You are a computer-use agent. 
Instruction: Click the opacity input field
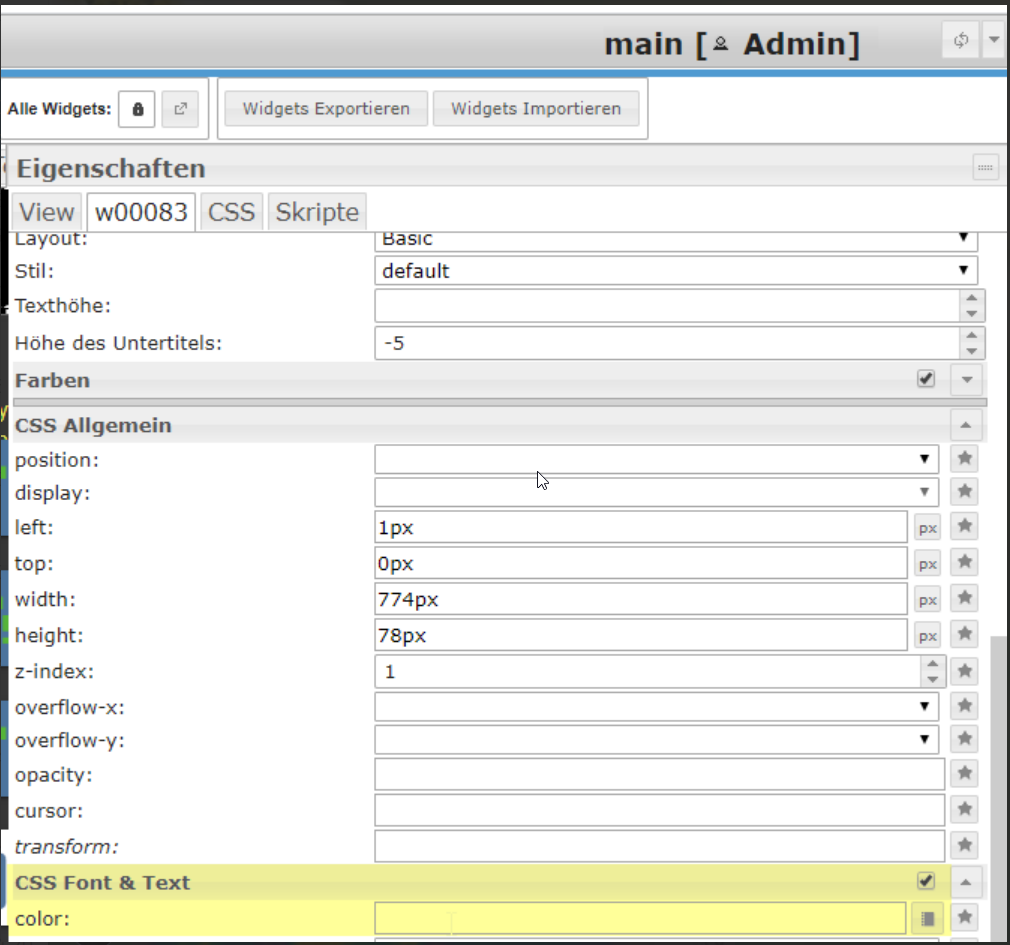tap(660, 774)
